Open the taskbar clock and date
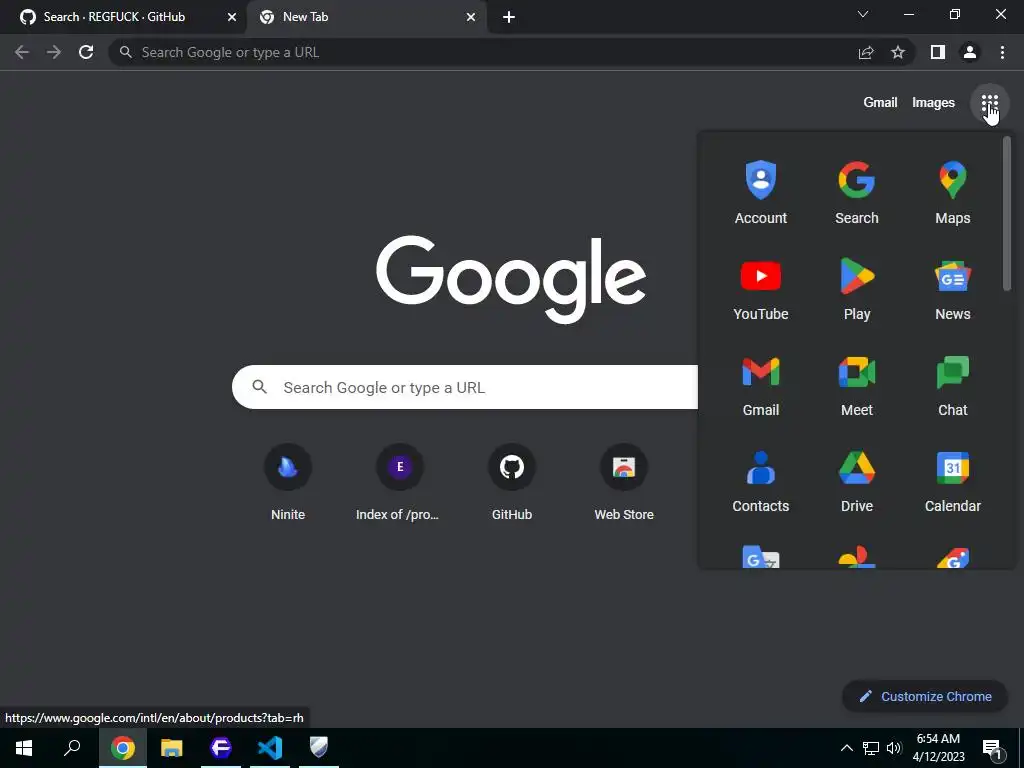Screen dimensions: 1024x768 point(938,748)
